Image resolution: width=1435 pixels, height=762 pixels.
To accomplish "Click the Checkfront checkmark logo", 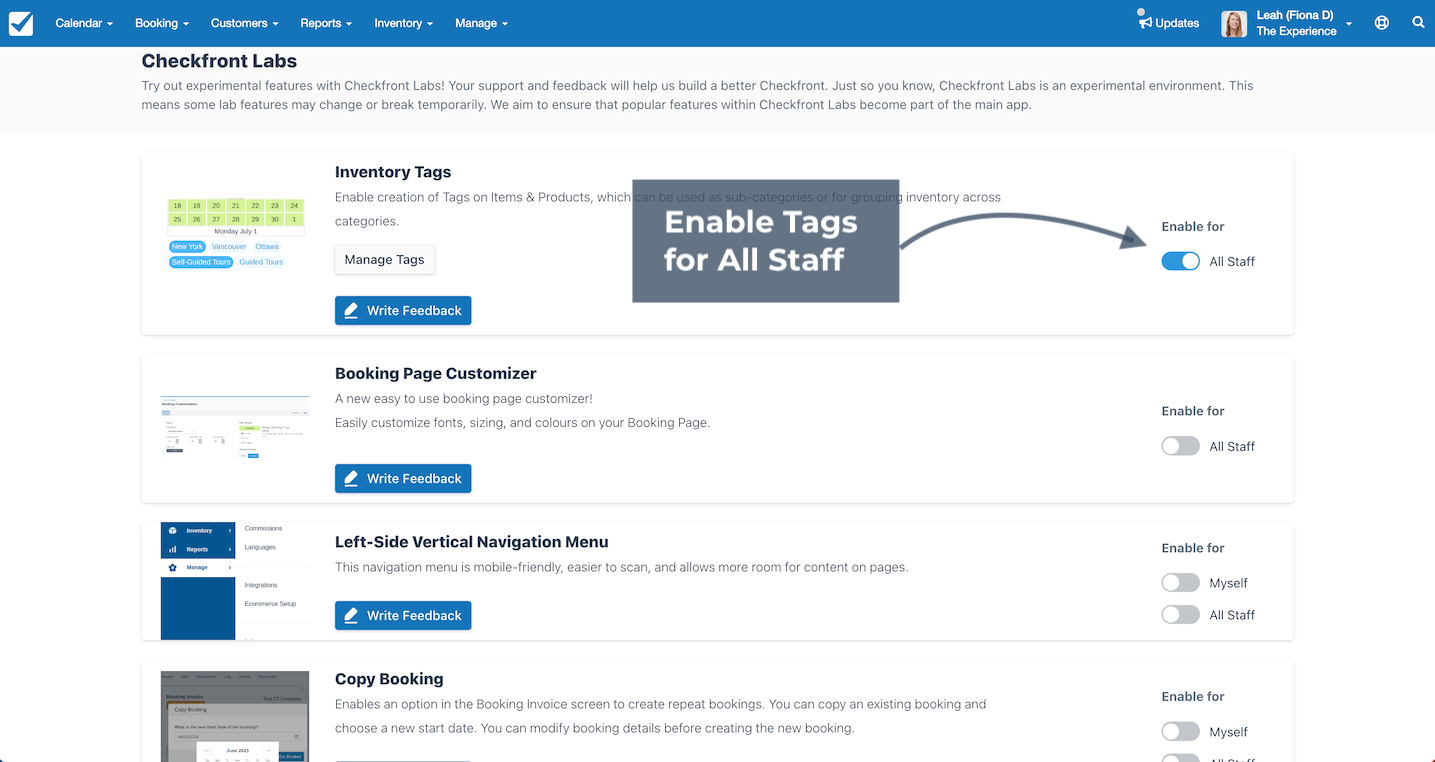I will (x=20, y=23).
